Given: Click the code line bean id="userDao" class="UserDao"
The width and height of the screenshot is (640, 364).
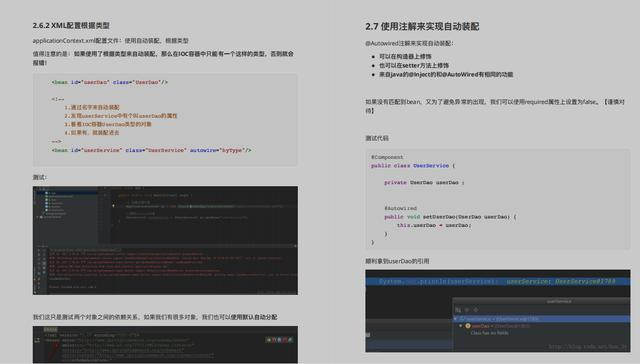Looking at the screenshot, I should tap(110, 82).
